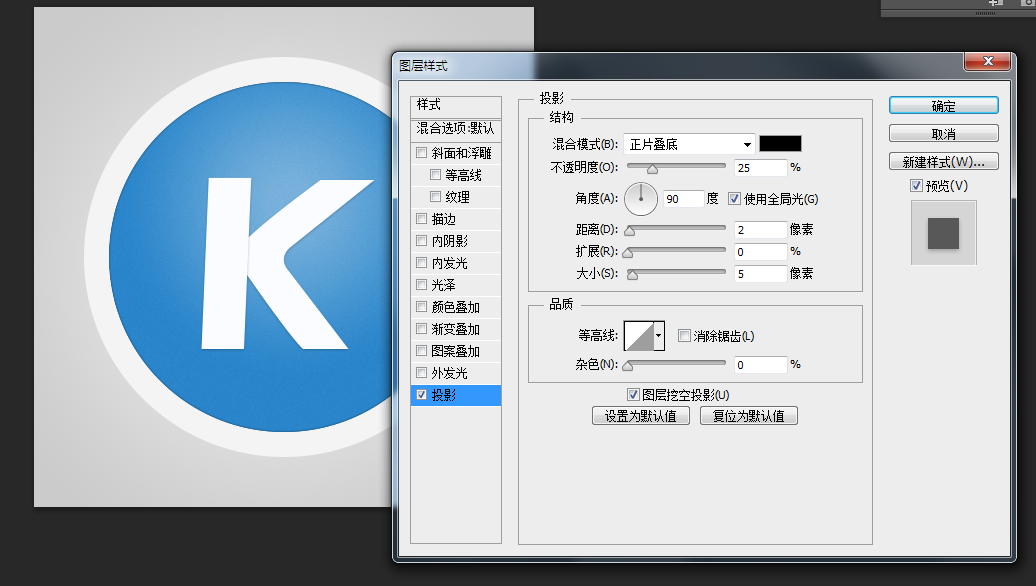Enable the Anti-aliased checkbox for contour
Image resolution: width=1036 pixels, height=586 pixels.
pyautogui.click(x=684, y=335)
